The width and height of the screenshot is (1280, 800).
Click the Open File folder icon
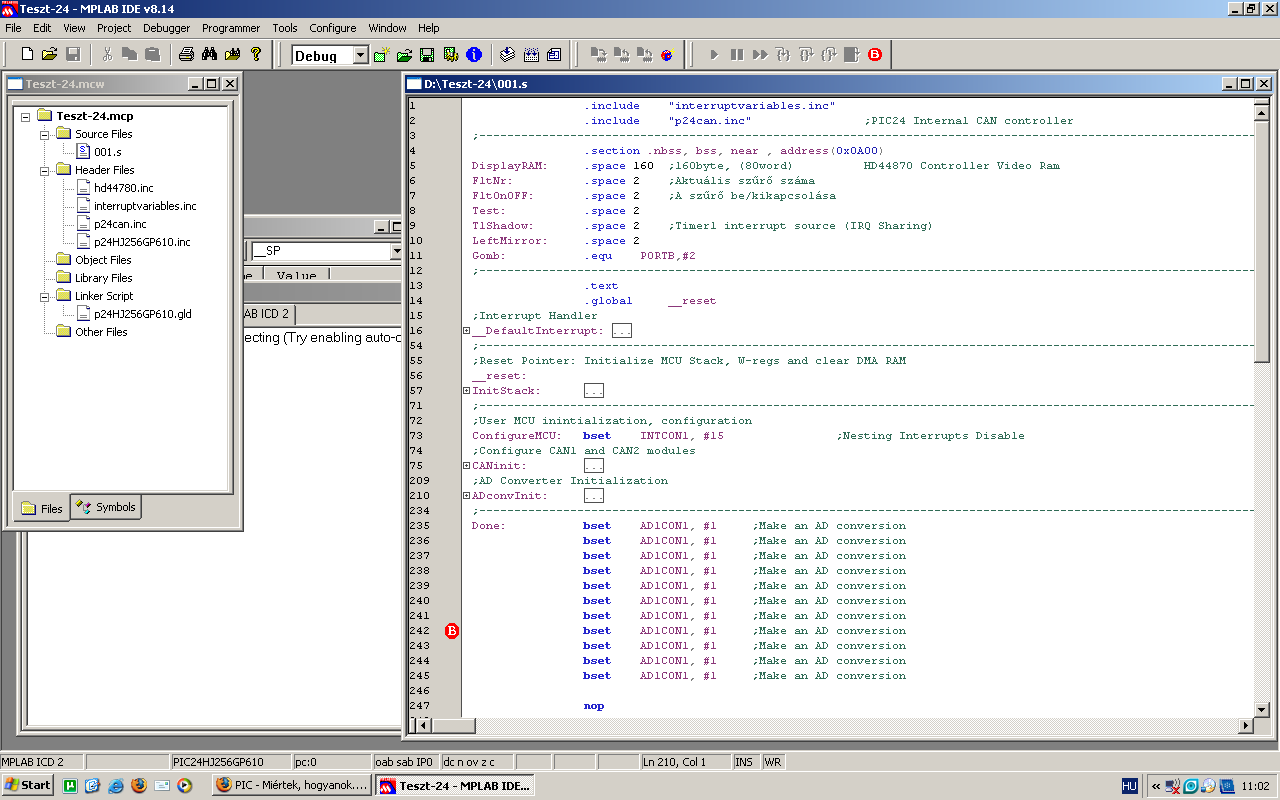[x=49, y=55]
